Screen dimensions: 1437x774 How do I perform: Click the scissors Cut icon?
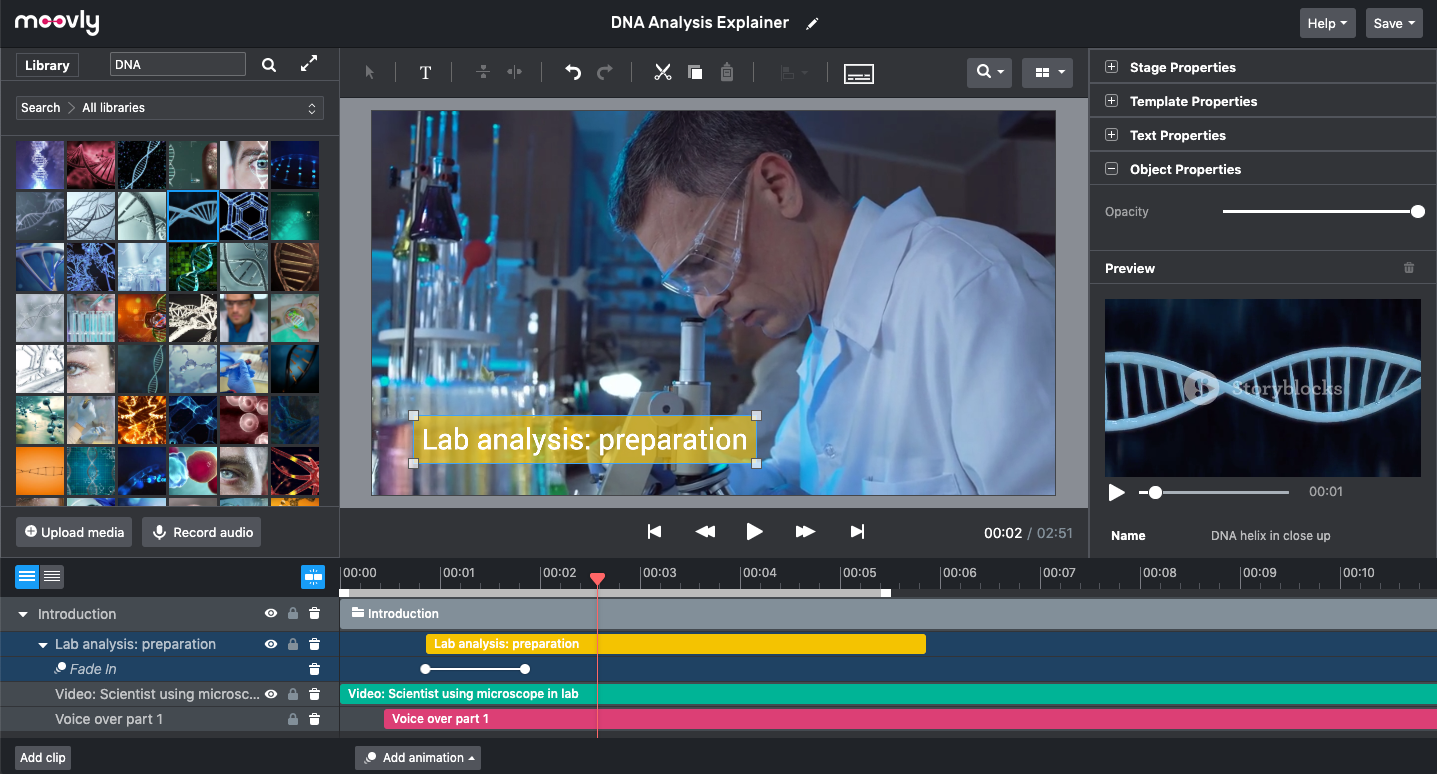coord(662,73)
